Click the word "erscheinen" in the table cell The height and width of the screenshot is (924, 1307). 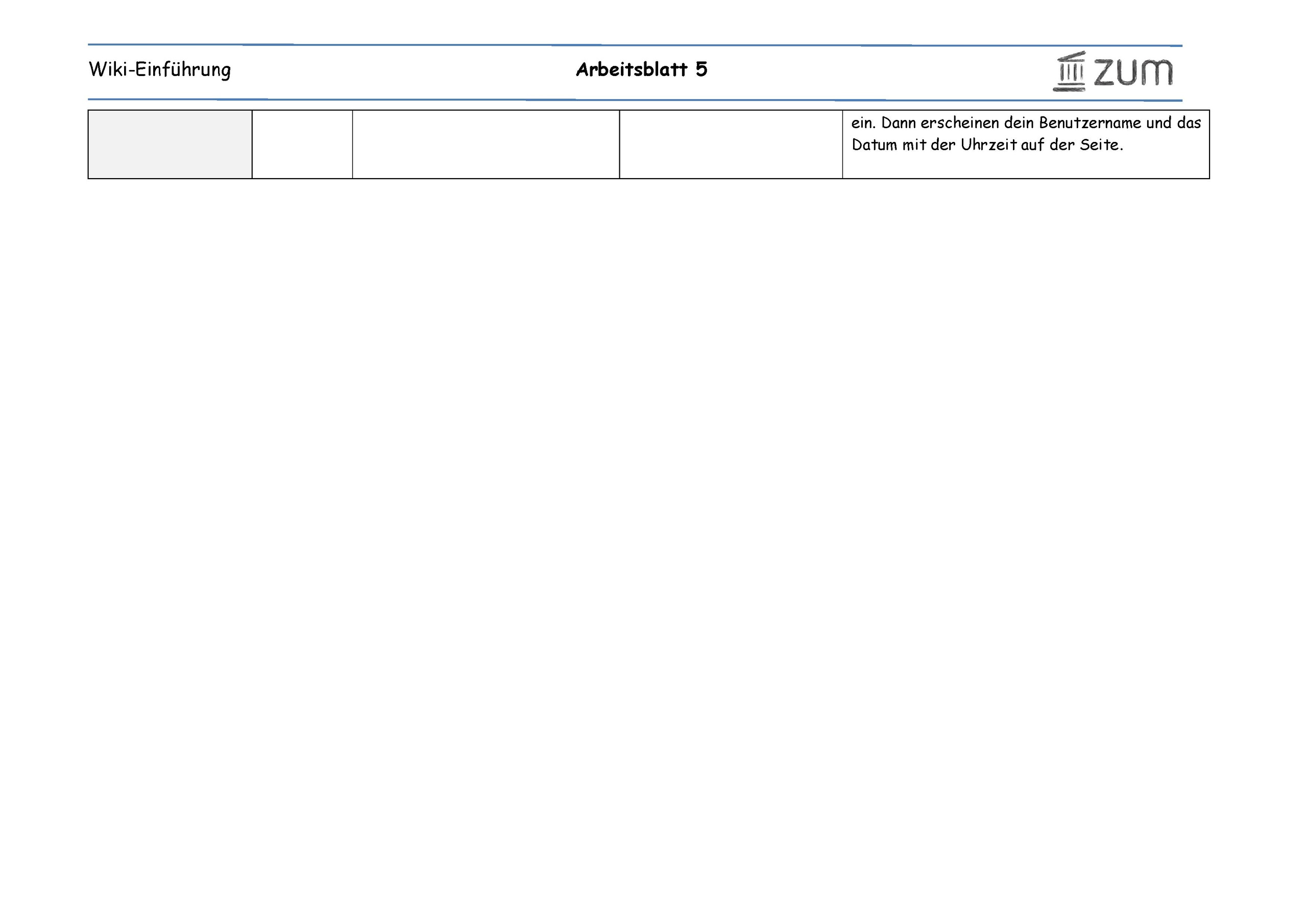(x=960, y=123)
